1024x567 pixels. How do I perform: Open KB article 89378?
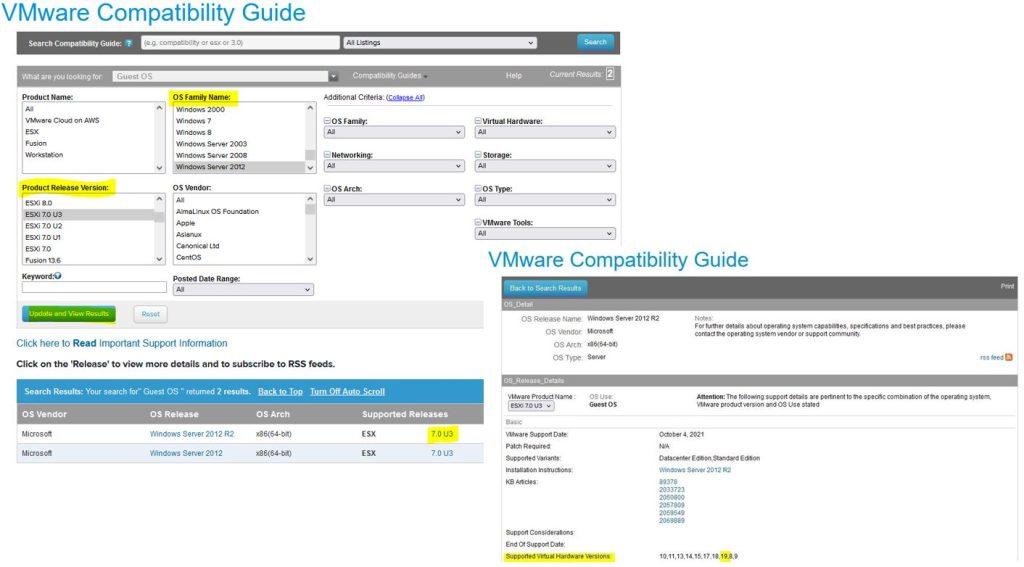pos(668,482)
